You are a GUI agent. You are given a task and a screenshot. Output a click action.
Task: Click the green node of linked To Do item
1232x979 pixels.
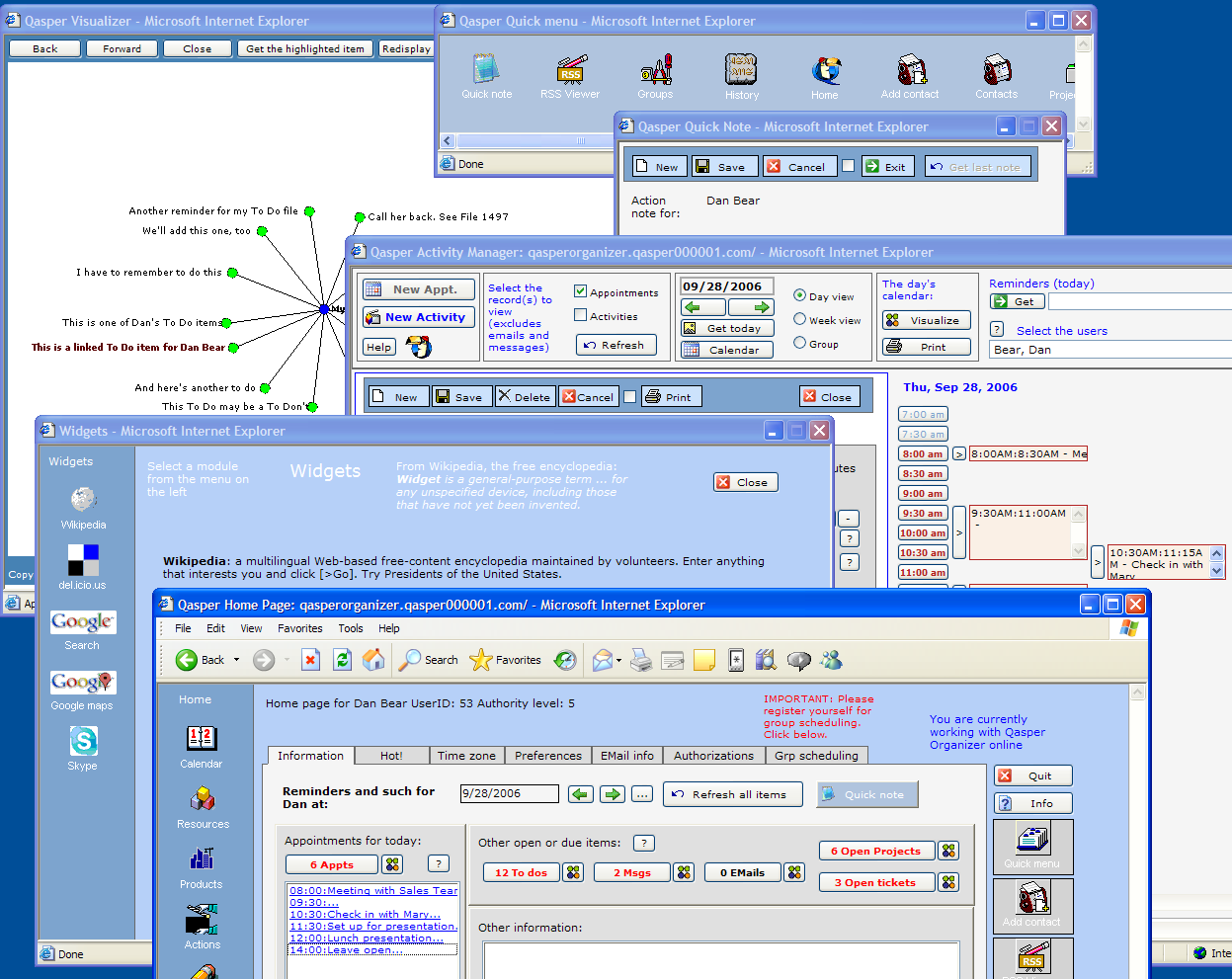(234, 347)
